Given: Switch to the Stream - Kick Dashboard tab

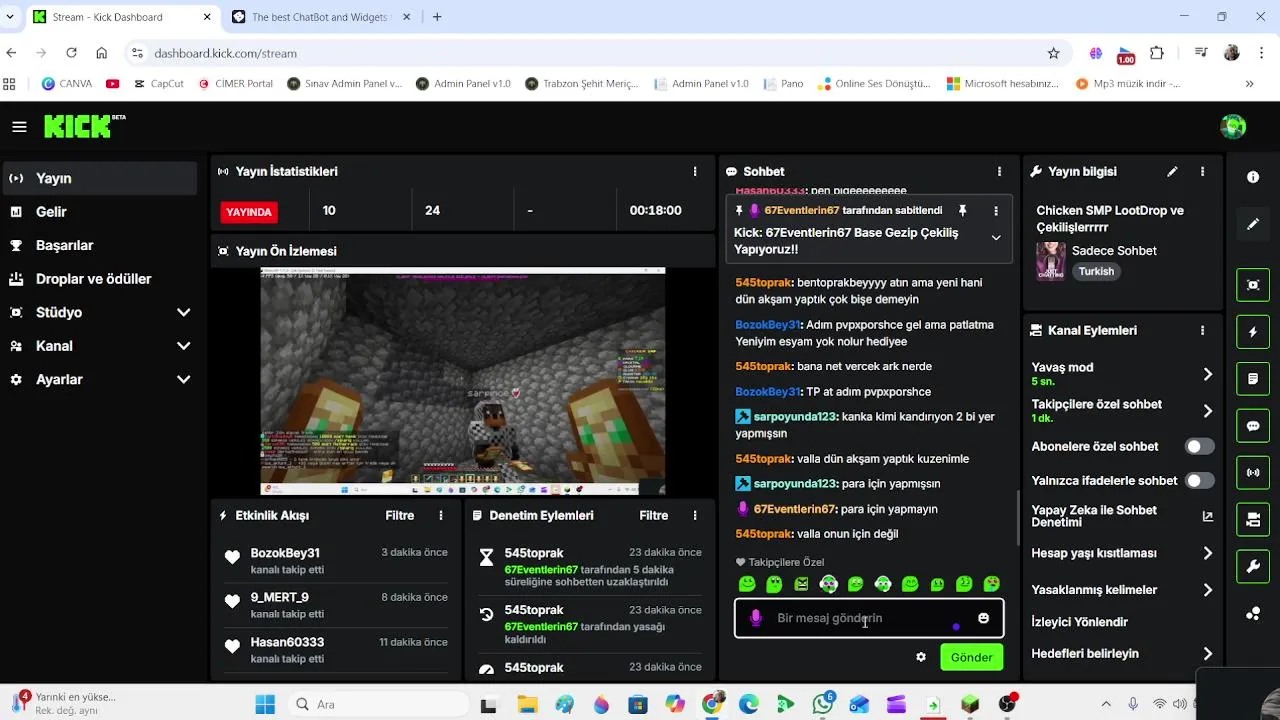Looking at the screenshot, I should (x=120, y=17).
